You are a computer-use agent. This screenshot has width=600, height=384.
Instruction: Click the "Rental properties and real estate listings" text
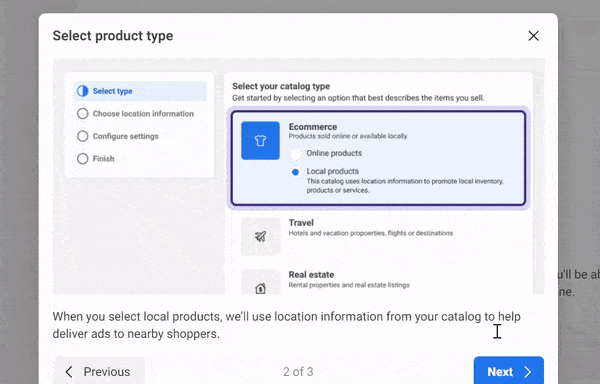349,285
